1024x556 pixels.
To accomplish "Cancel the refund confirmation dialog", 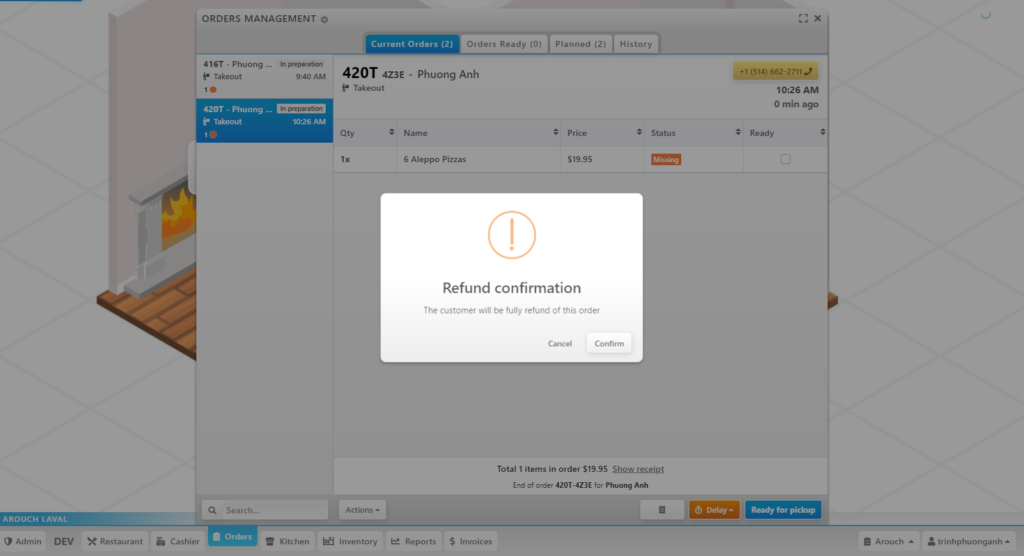I will pyautogui.click(x=560, y=343).
